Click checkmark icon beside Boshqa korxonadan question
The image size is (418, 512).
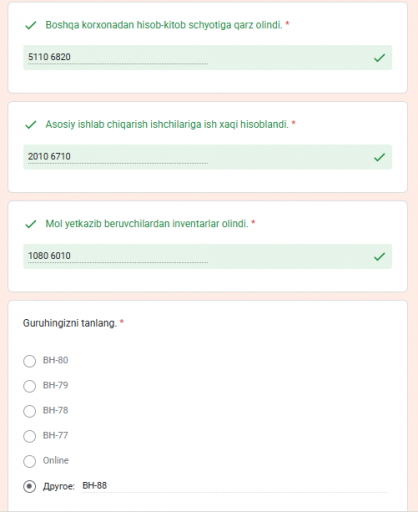pos(31,25)
